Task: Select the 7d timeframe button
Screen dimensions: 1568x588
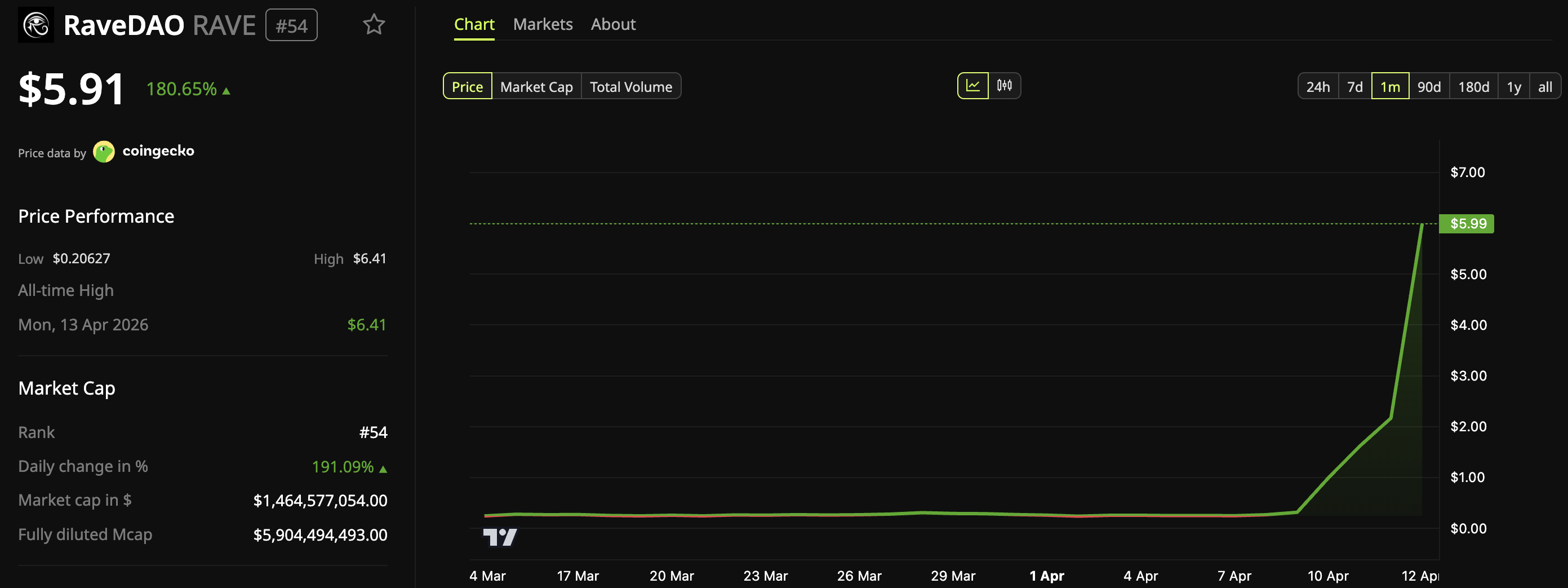Action: click(1356, 86)
